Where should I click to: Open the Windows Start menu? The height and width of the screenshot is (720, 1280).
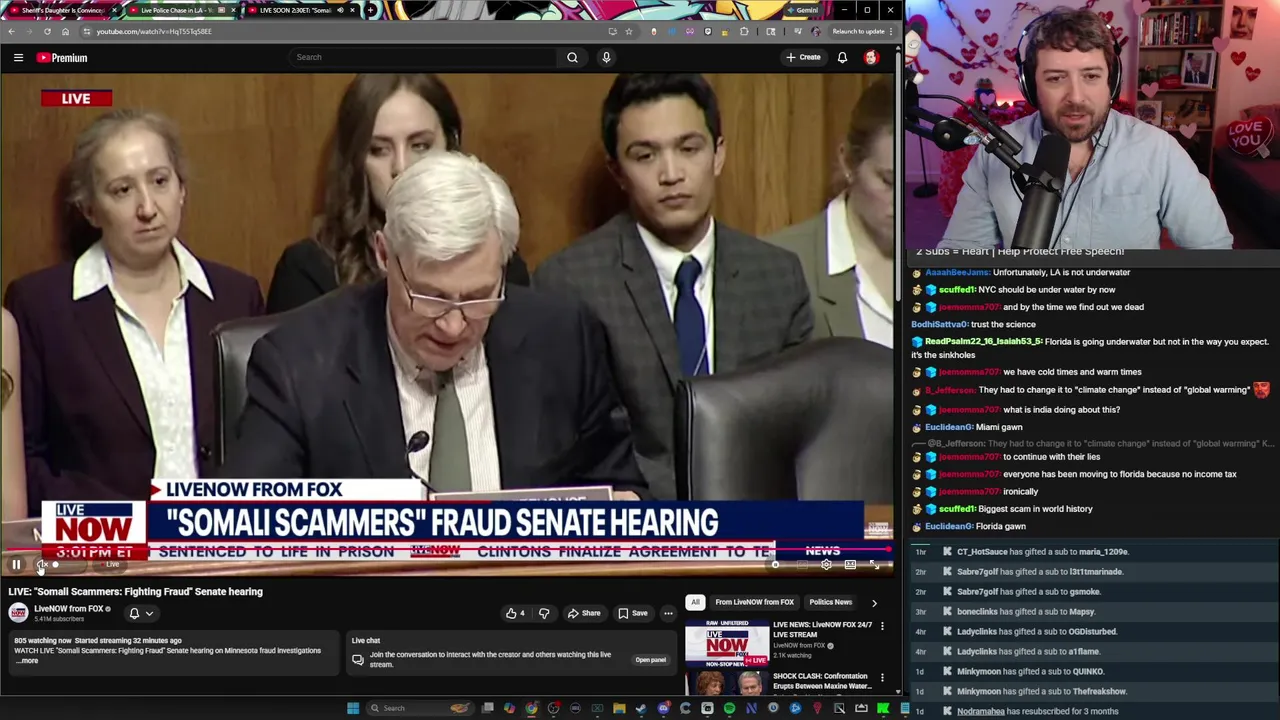(x=353, y=708)
